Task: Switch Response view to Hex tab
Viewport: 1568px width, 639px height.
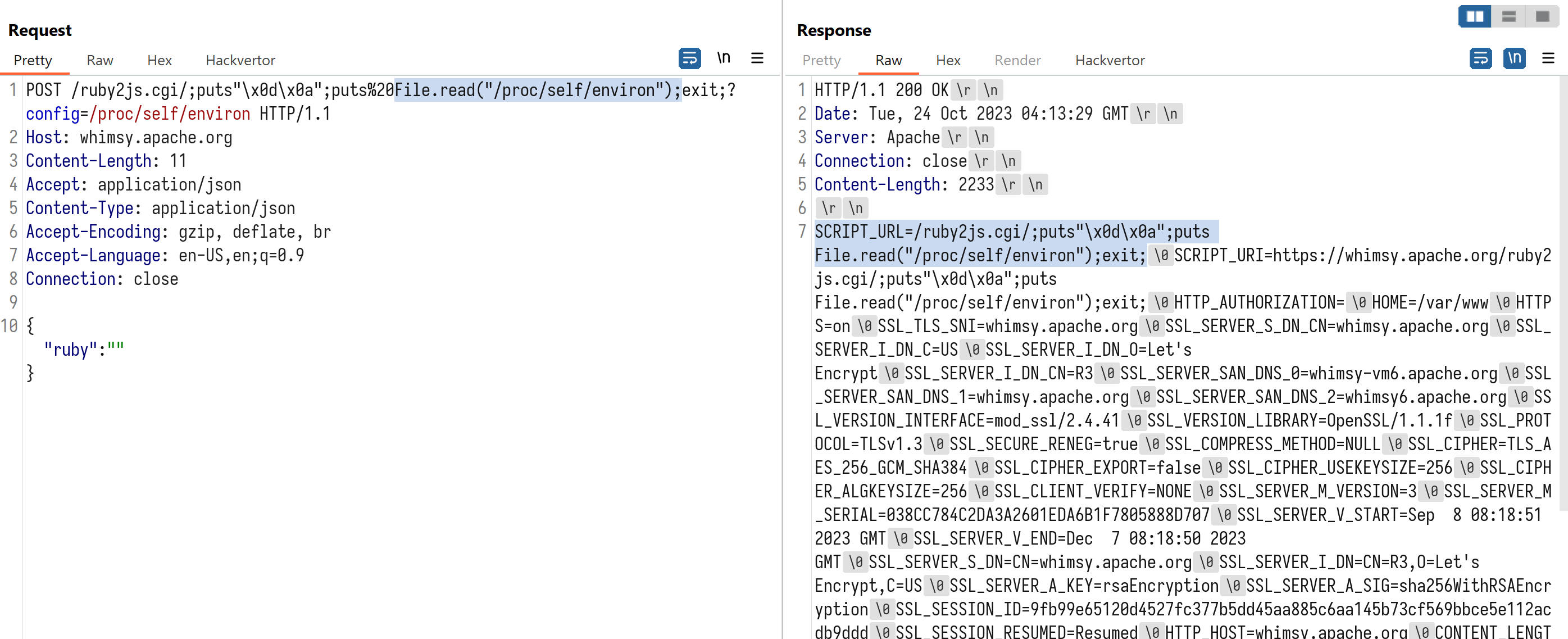Action: [948, 60]
